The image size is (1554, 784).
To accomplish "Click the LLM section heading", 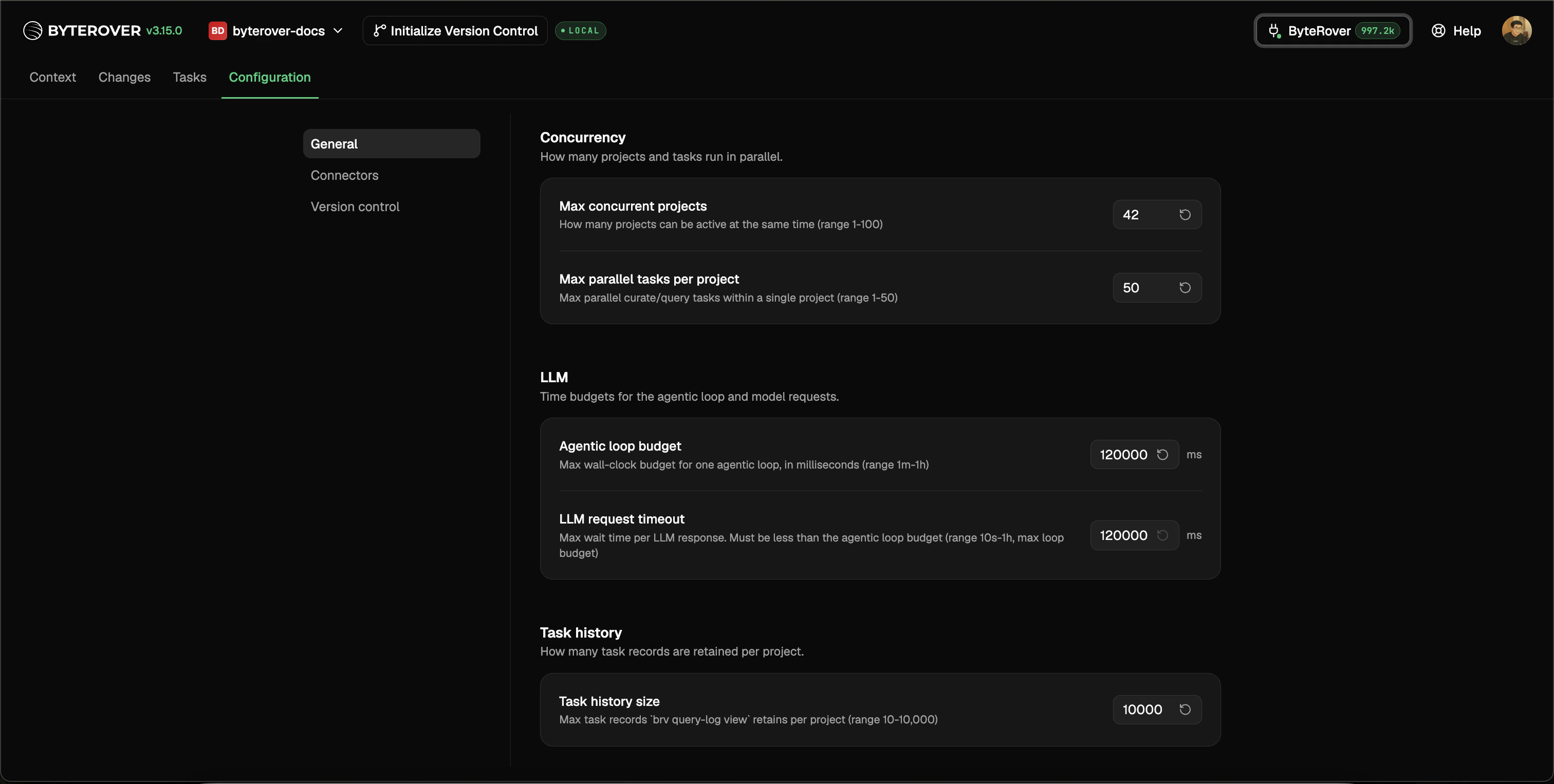I will (554, 378).
